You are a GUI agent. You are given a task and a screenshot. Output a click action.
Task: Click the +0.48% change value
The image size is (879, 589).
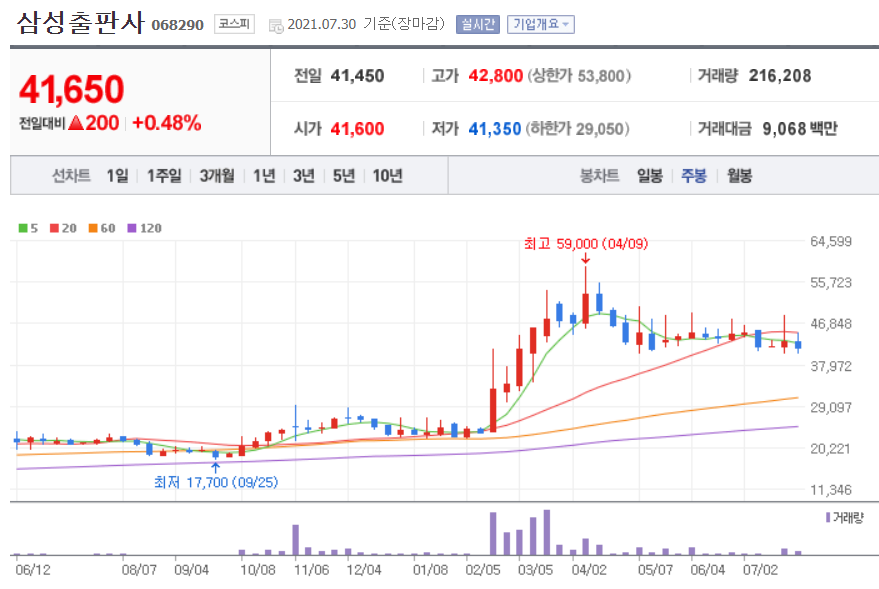pos(166,123)
